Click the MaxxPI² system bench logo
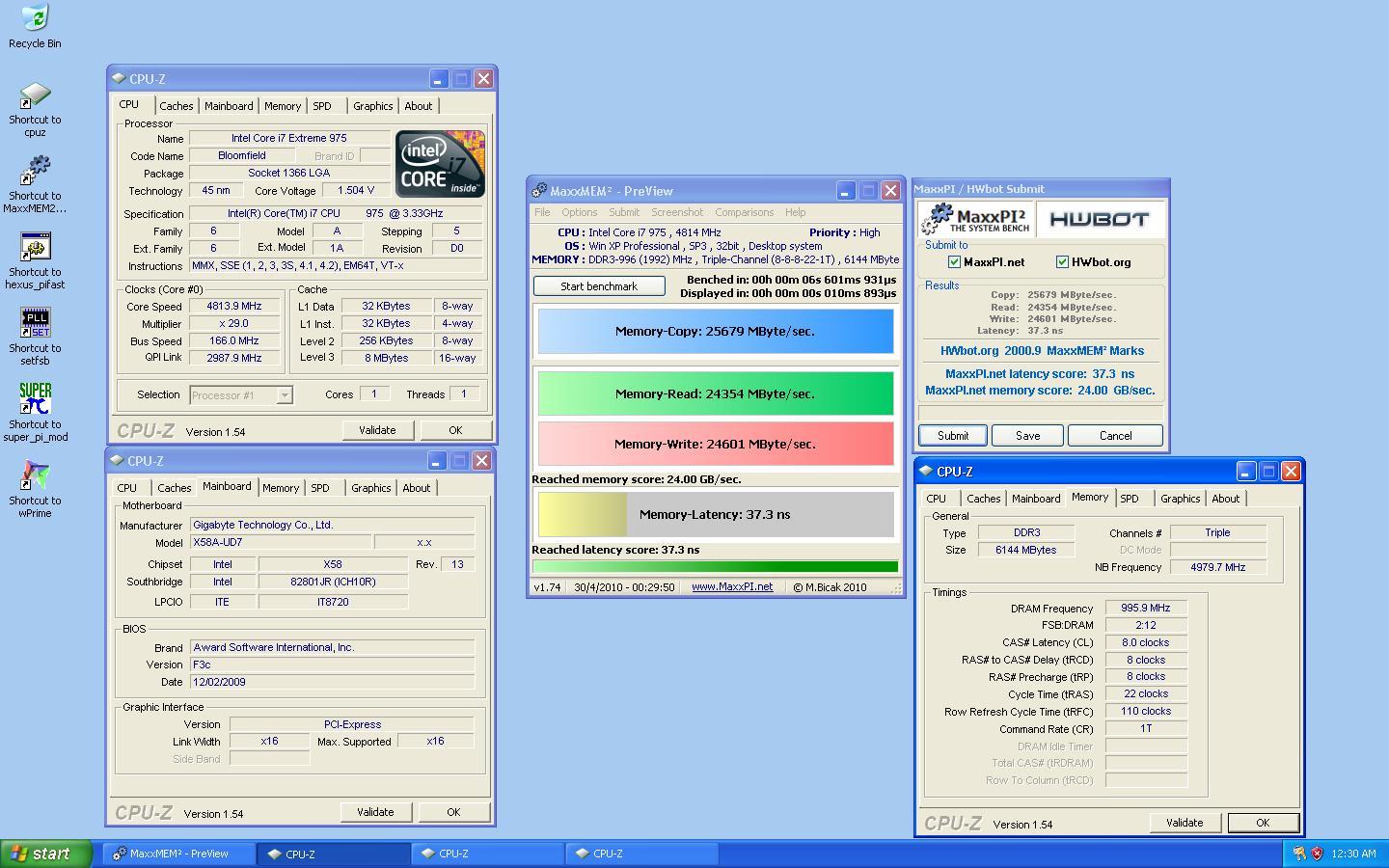 click(x=976, y=219)
